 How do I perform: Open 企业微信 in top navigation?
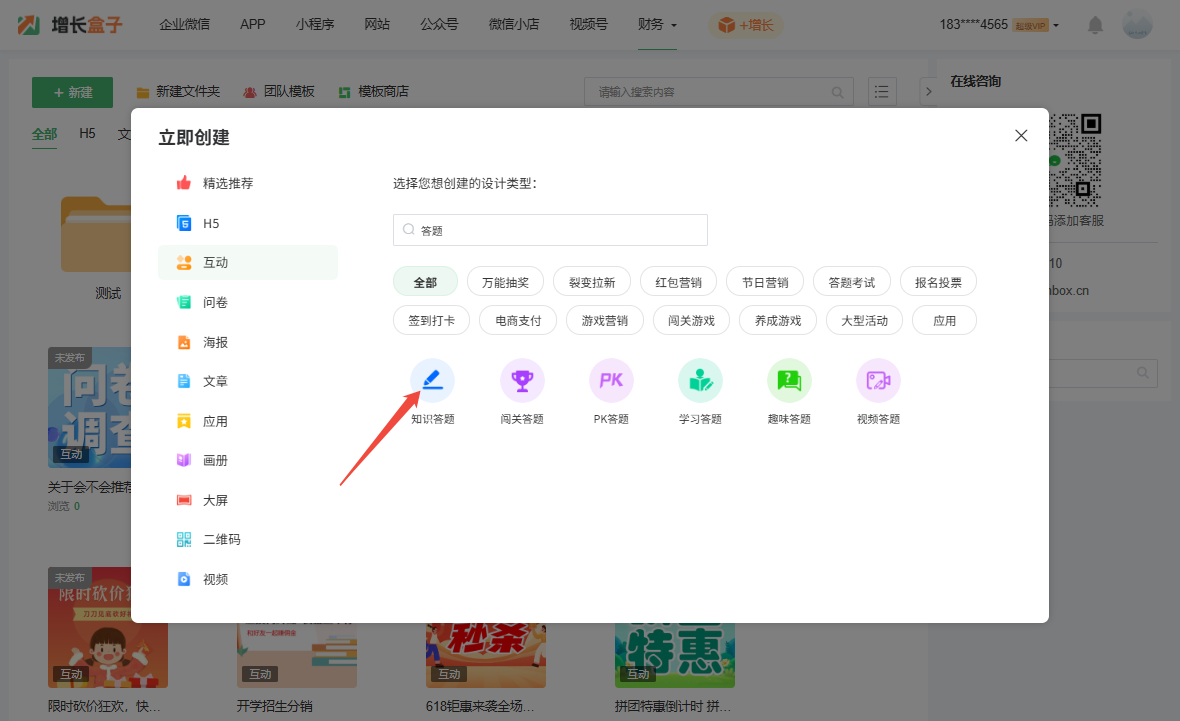click(x=185, y=25)
